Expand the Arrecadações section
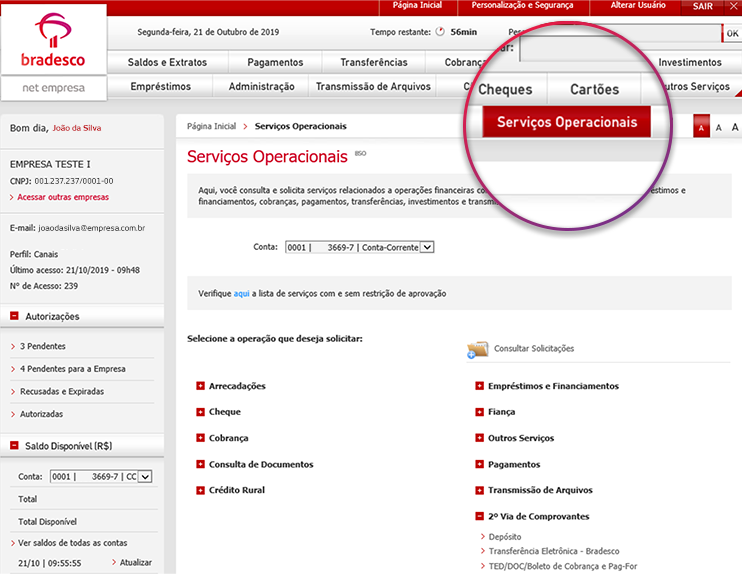This screenshot has height=574, width=742. click(x=200, y=386)
